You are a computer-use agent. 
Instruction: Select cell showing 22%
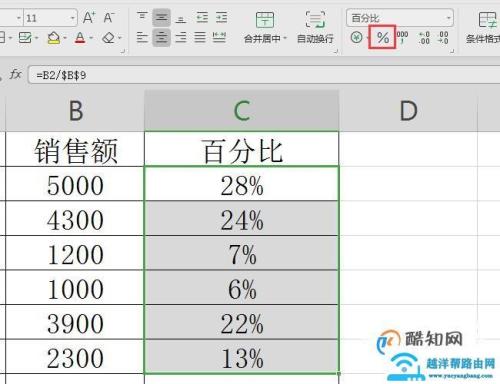point(242,323)
